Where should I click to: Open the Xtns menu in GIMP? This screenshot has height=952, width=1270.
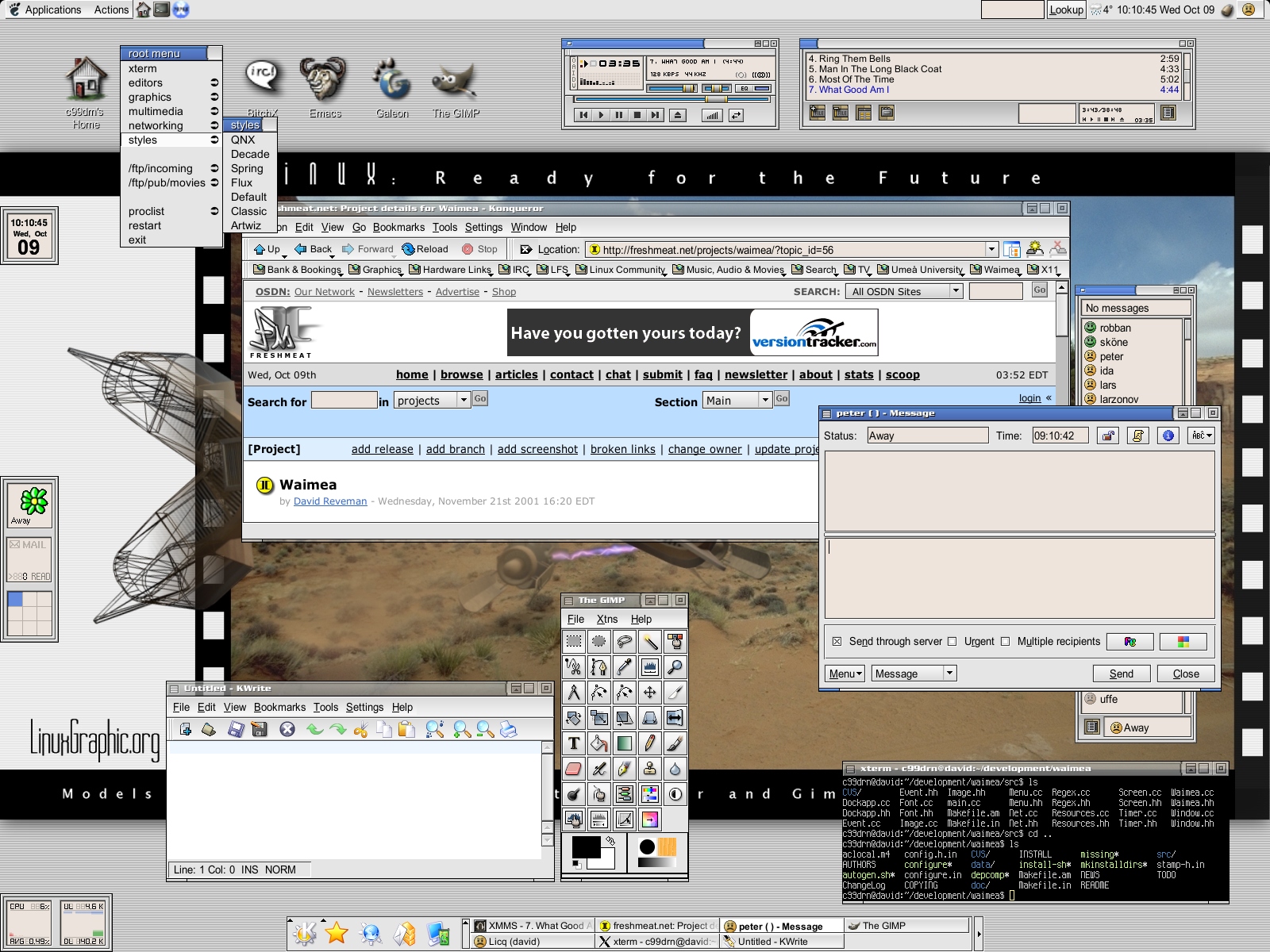coord(607,619)
